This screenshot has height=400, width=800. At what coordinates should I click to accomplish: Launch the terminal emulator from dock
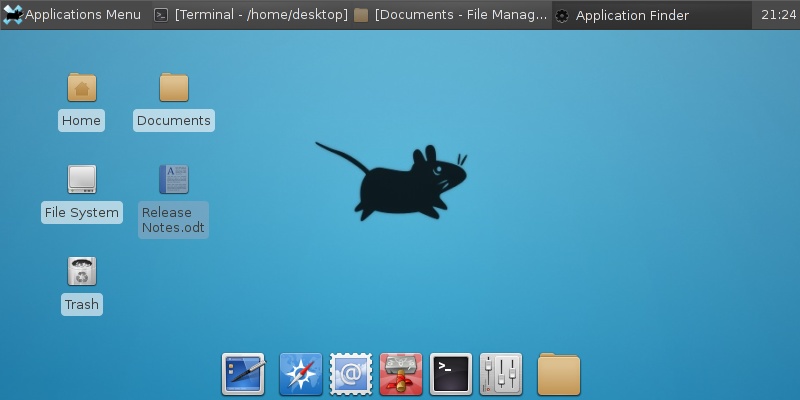pos(451,375)
